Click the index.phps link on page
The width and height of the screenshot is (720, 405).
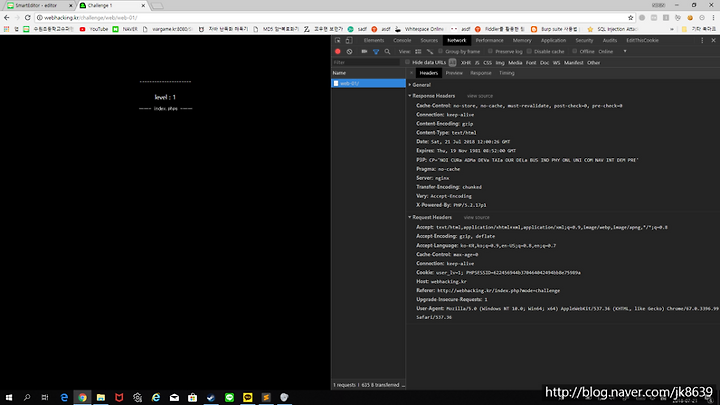[166, 109]
